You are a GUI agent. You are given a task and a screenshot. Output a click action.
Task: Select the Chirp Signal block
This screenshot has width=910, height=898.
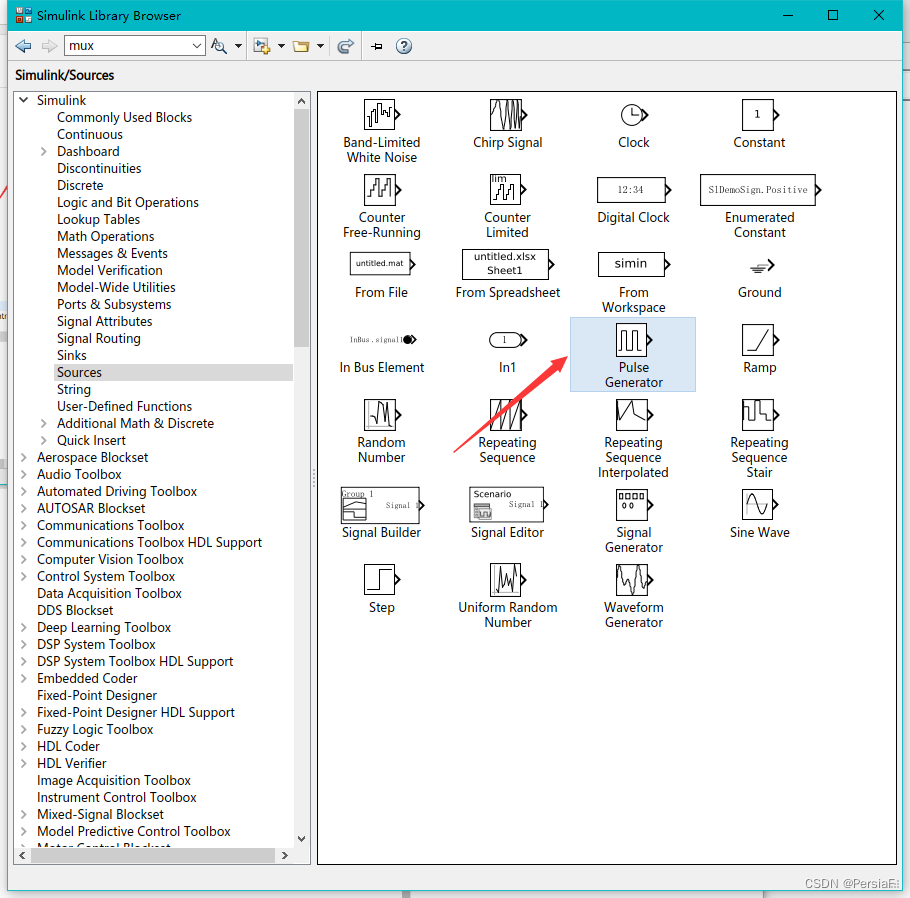click(x=507, y=124)
